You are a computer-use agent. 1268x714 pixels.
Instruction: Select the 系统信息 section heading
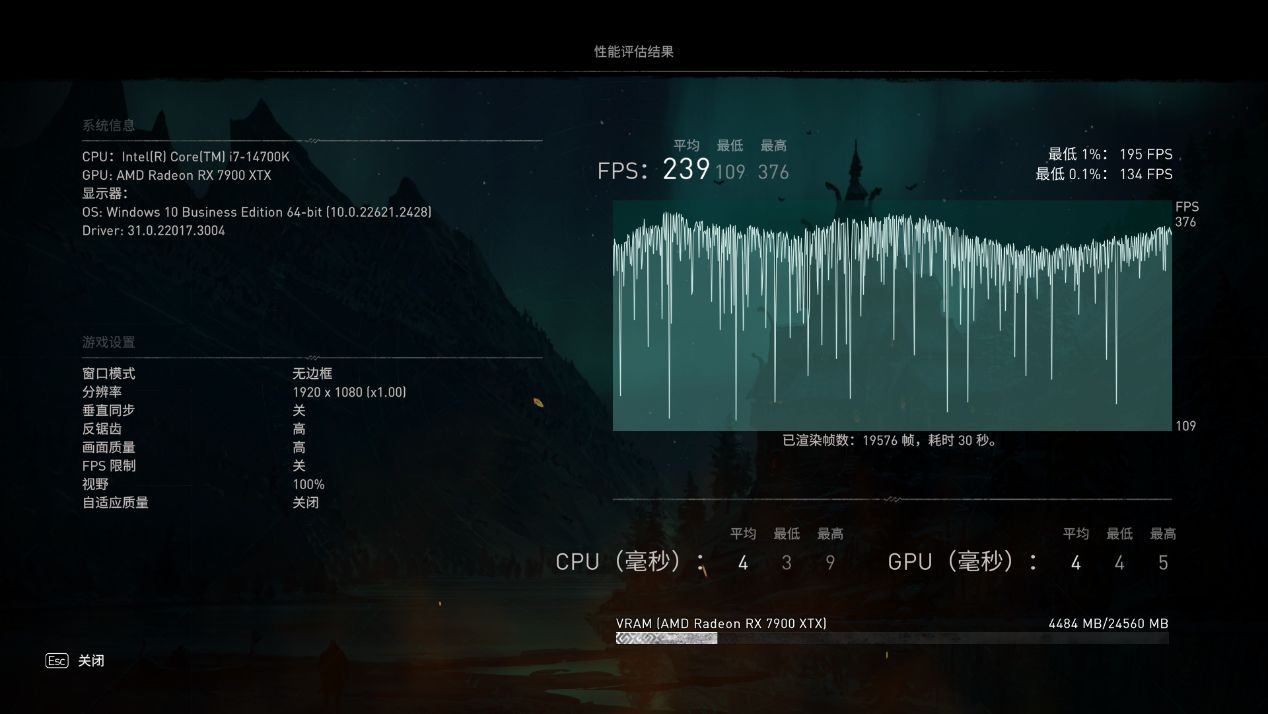coord(108,126)
